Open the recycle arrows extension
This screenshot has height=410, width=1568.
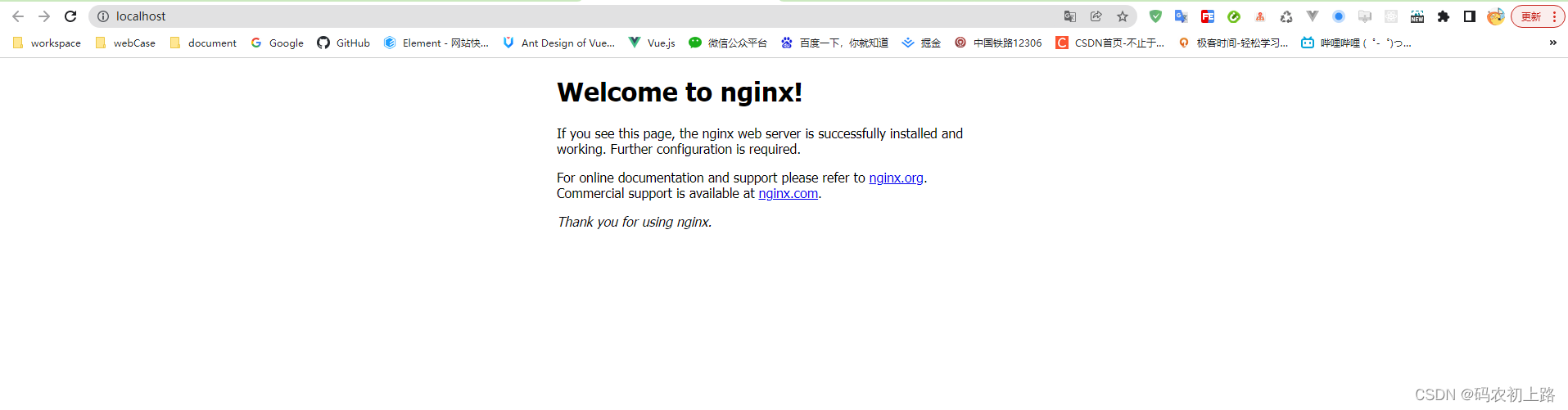[1286, 16]
